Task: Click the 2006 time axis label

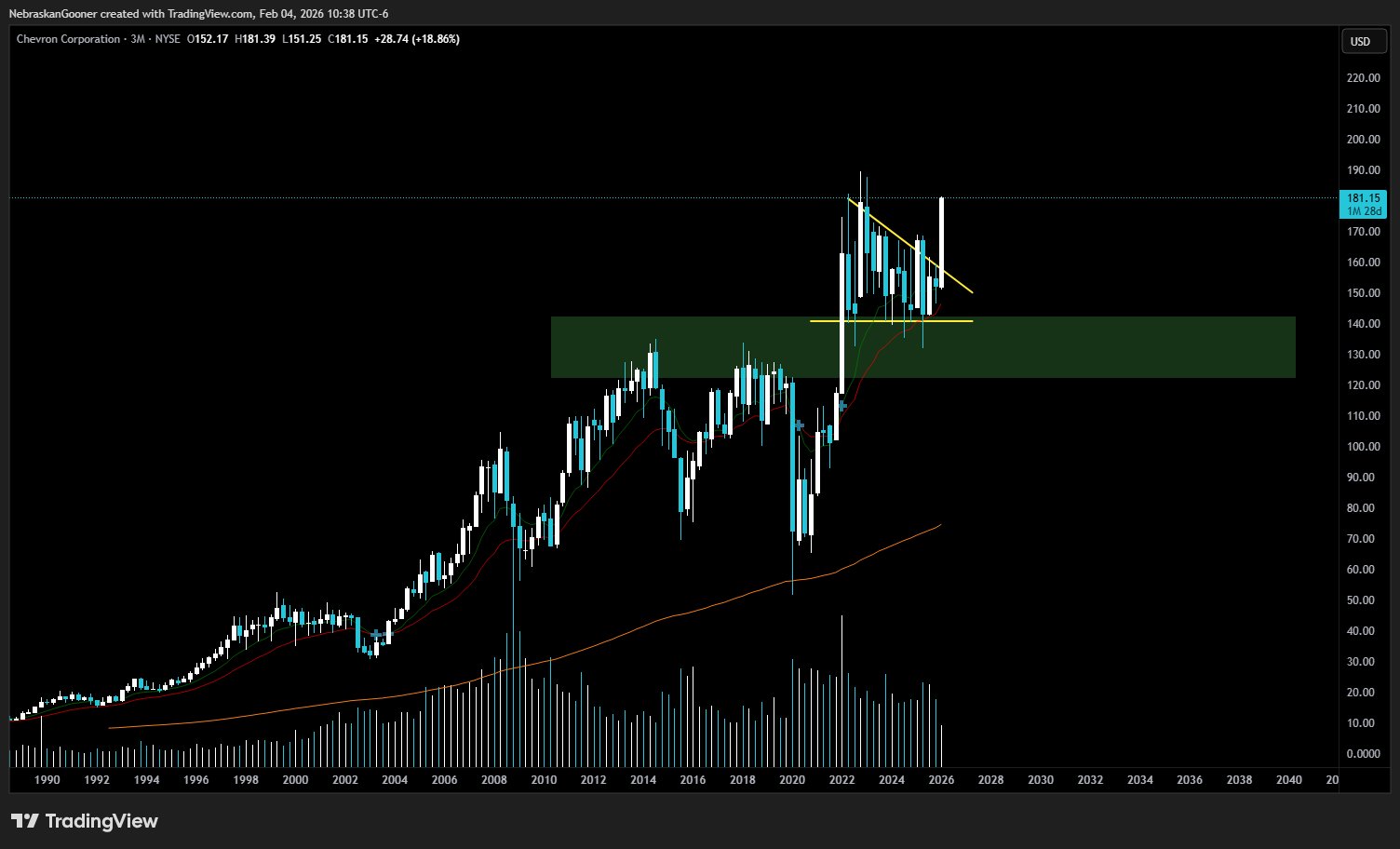Action: (444, 780)
